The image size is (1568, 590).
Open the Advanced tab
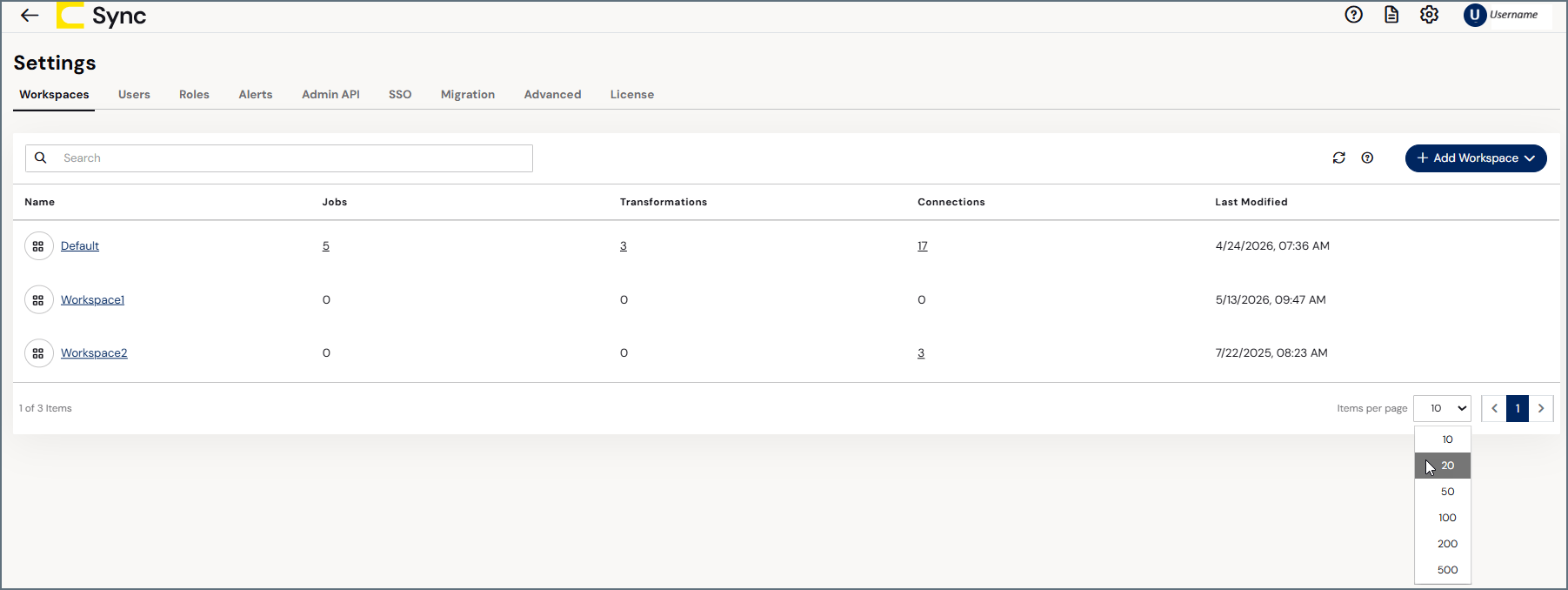pos(552,94)
